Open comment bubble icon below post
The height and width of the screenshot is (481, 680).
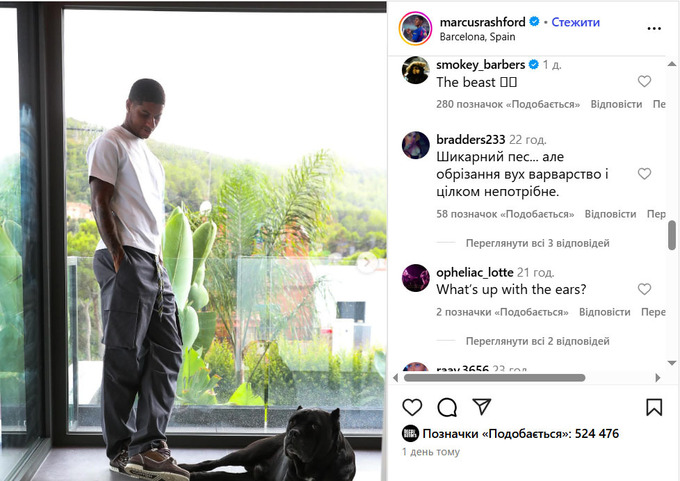click(x=447, y=407)
